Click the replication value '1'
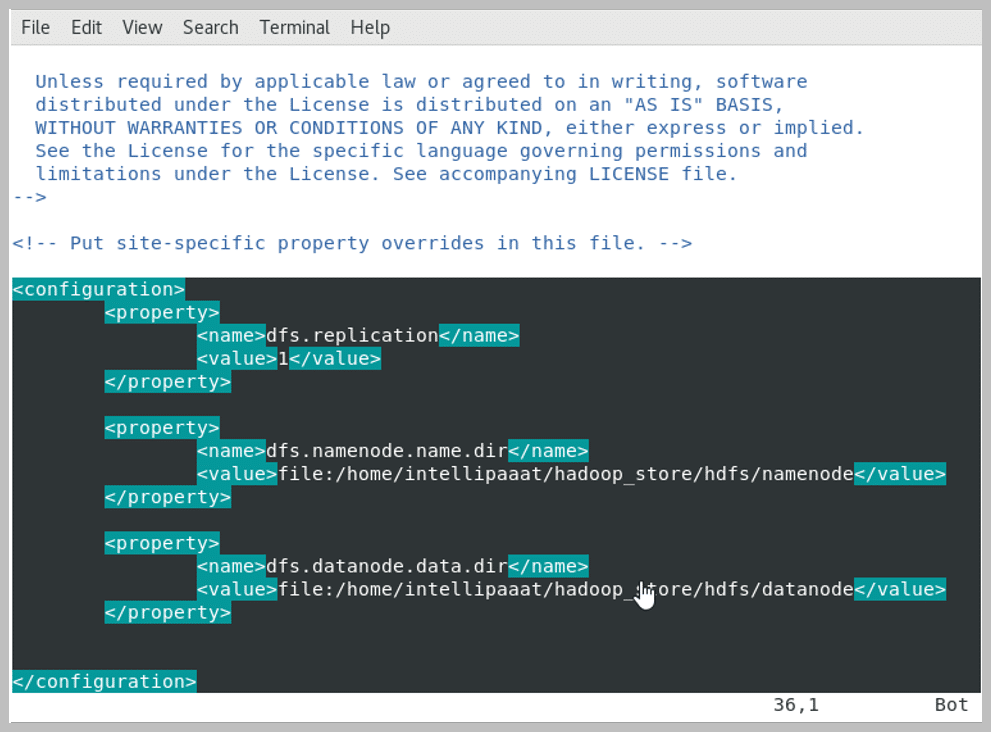Image resolution: width=991 pixels, height=732 pixels. [x=283, y=359]
